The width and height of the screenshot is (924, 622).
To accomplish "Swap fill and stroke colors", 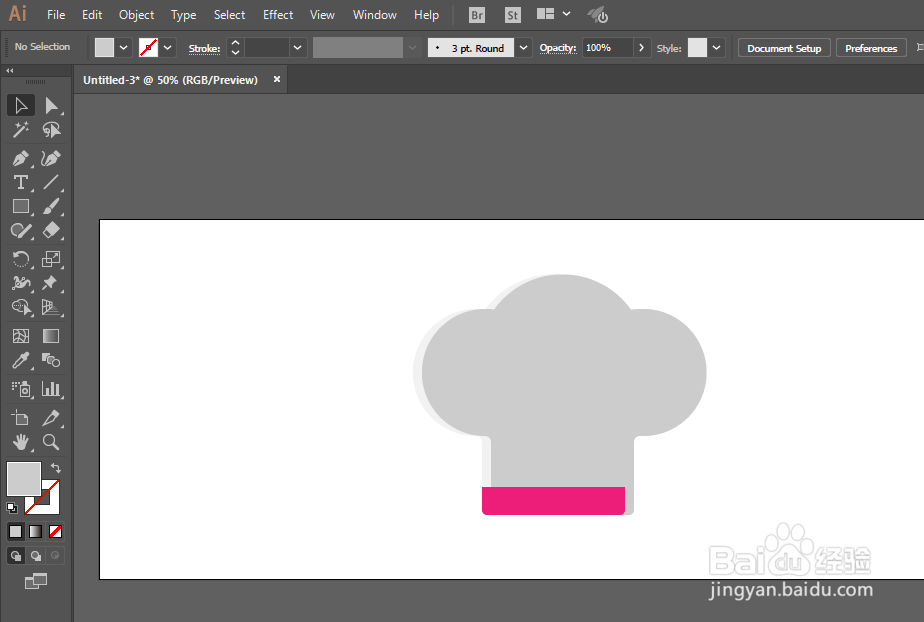I will tap(55, 468).
